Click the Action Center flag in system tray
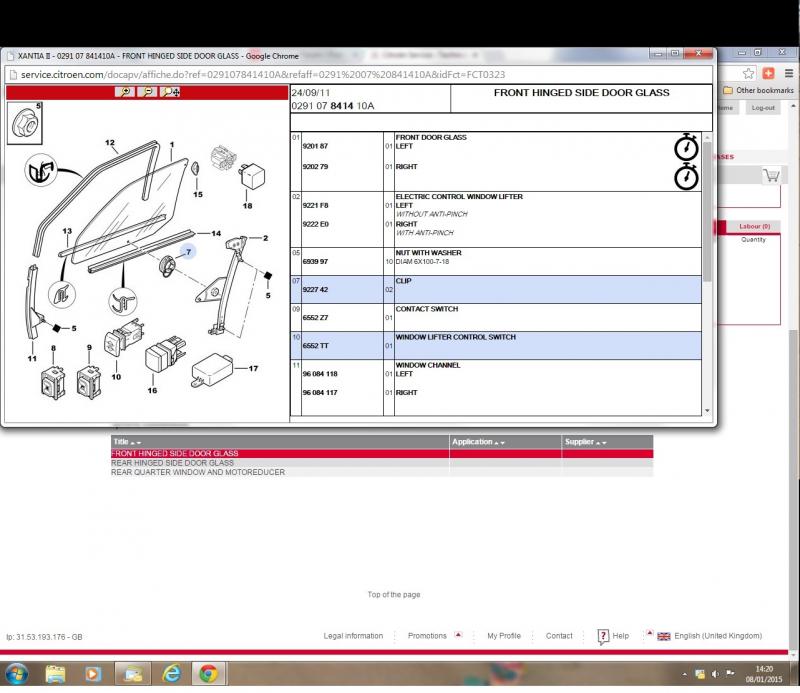 click(730, 674)
